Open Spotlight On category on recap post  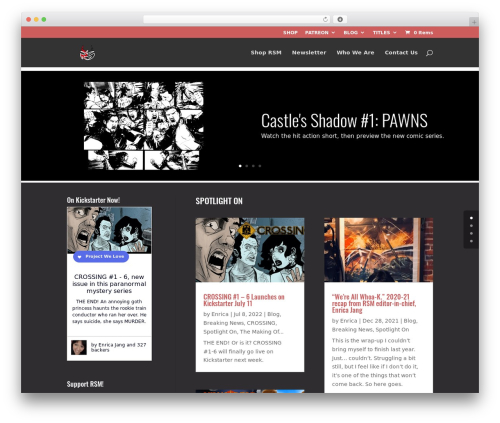pyautogui.click(x=392, y=329)
